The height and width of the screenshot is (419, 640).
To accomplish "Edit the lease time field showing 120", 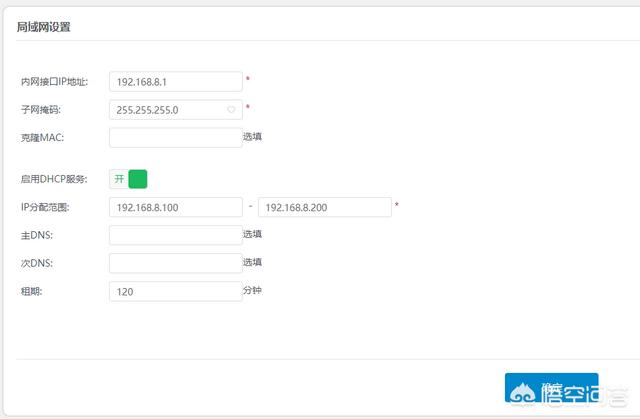I will 176,291.
